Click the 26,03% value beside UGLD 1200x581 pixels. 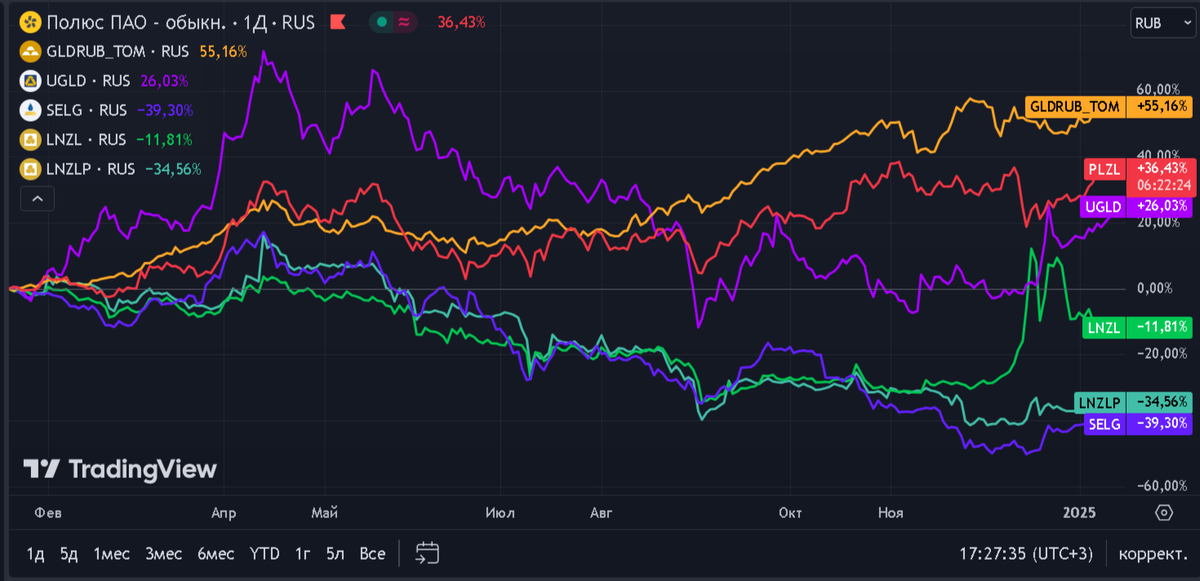(165, 81)
